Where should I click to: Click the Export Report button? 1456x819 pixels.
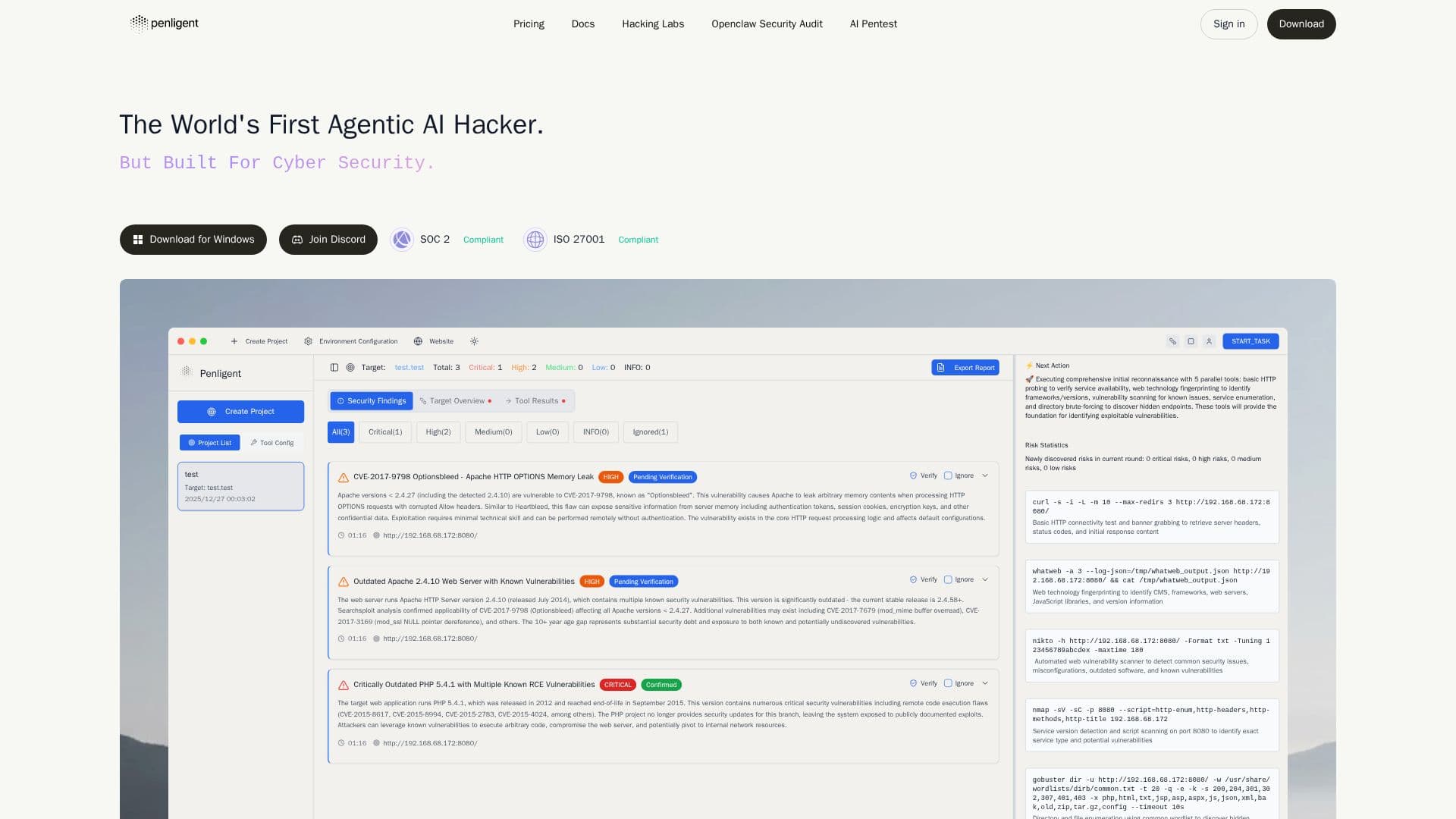click(x=965, y=368)
